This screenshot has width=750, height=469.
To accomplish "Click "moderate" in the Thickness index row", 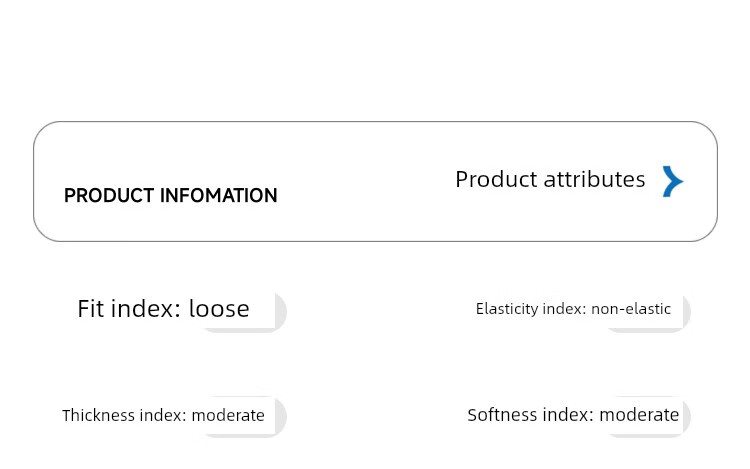I will coord(228,415).
